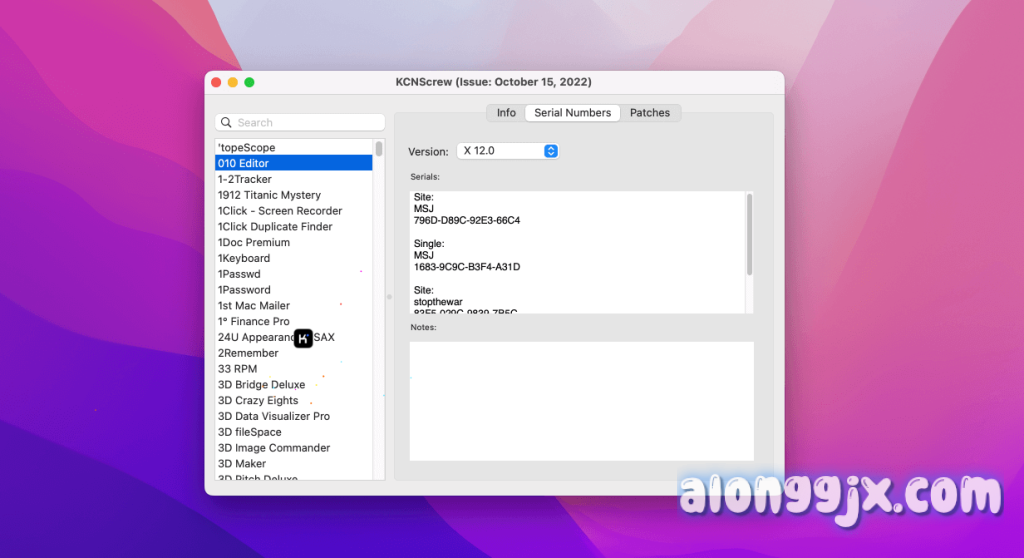
Task: Select the Serial Numbers tab
Action: (572, 113)
